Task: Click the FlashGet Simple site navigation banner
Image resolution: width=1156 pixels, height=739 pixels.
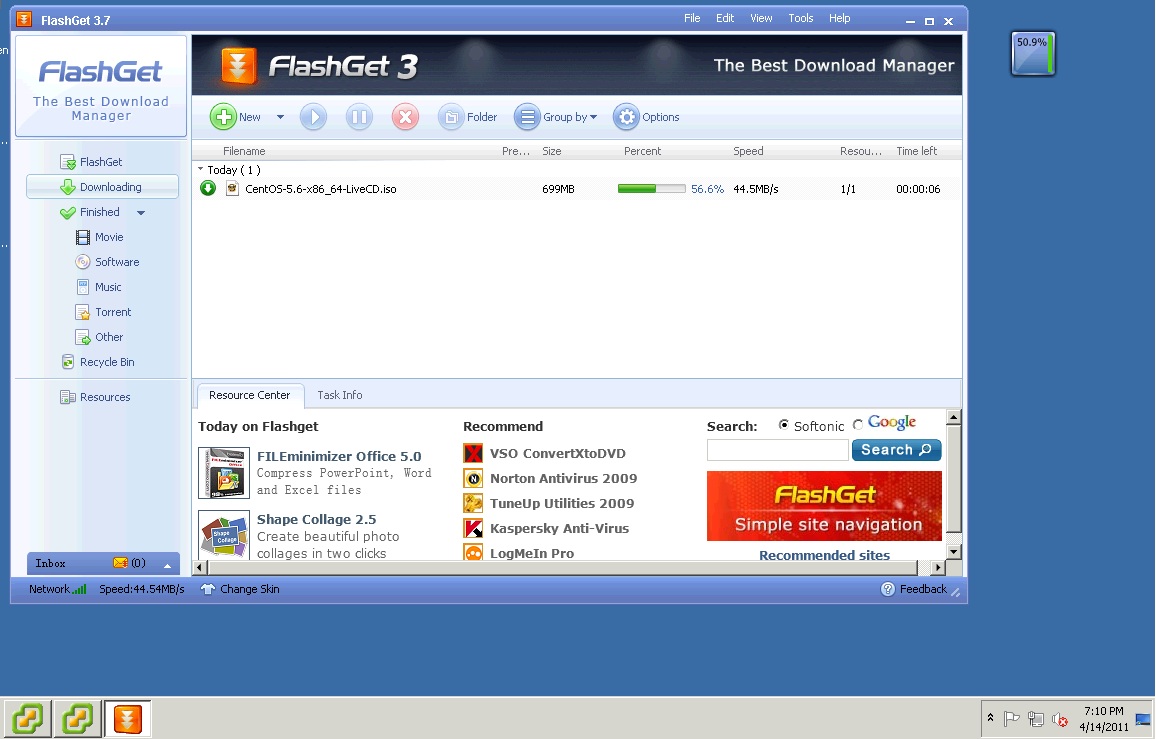Action: pyautogui.click(x=824, y=506)
